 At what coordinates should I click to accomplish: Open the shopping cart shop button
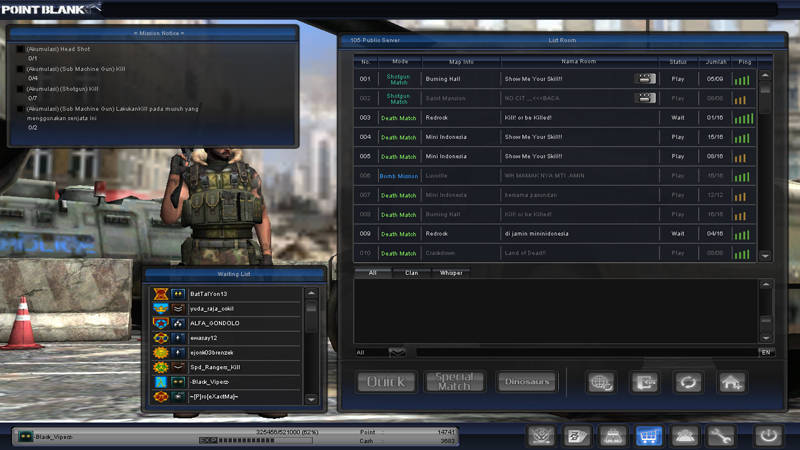[x=648, y=436]
